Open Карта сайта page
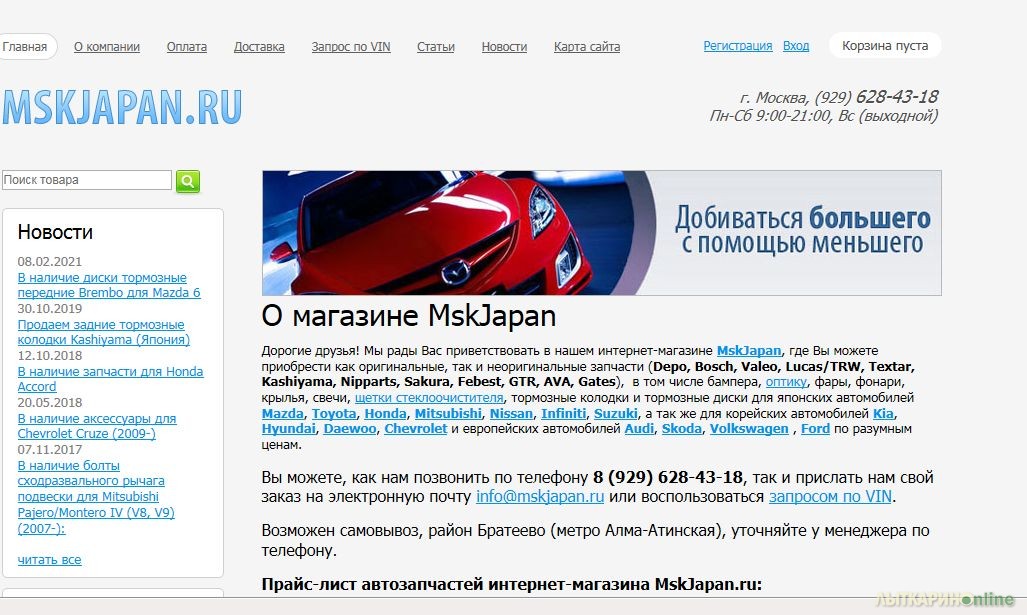This screenshot has height=615, width=1027. coord(587,47)
